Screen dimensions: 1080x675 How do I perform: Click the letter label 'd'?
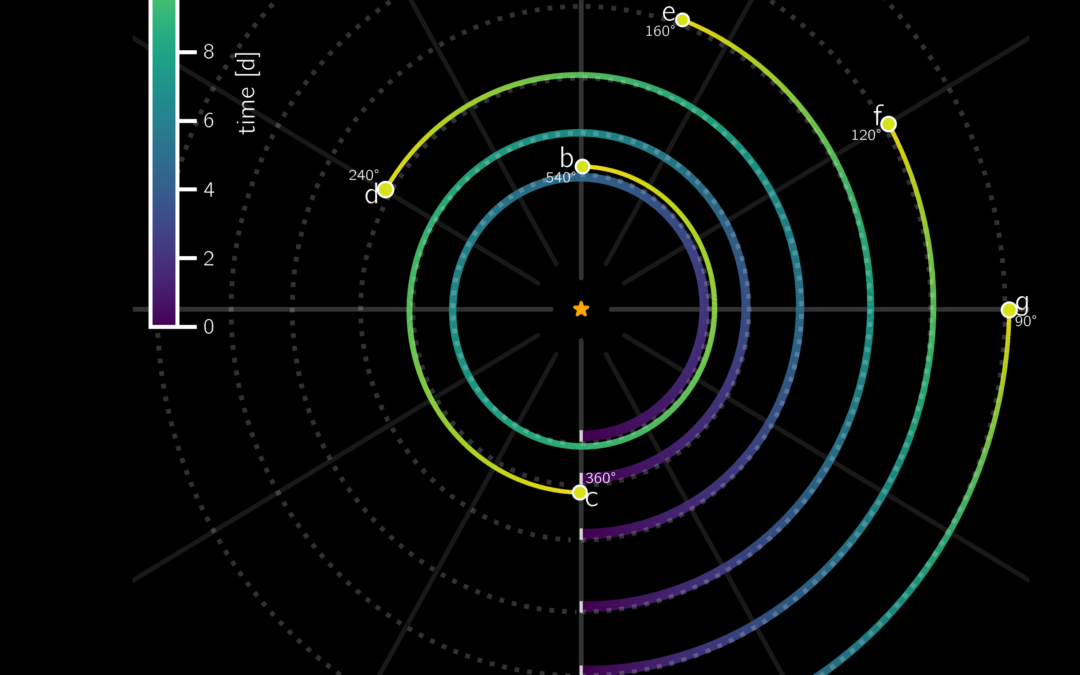pos(371,195)
